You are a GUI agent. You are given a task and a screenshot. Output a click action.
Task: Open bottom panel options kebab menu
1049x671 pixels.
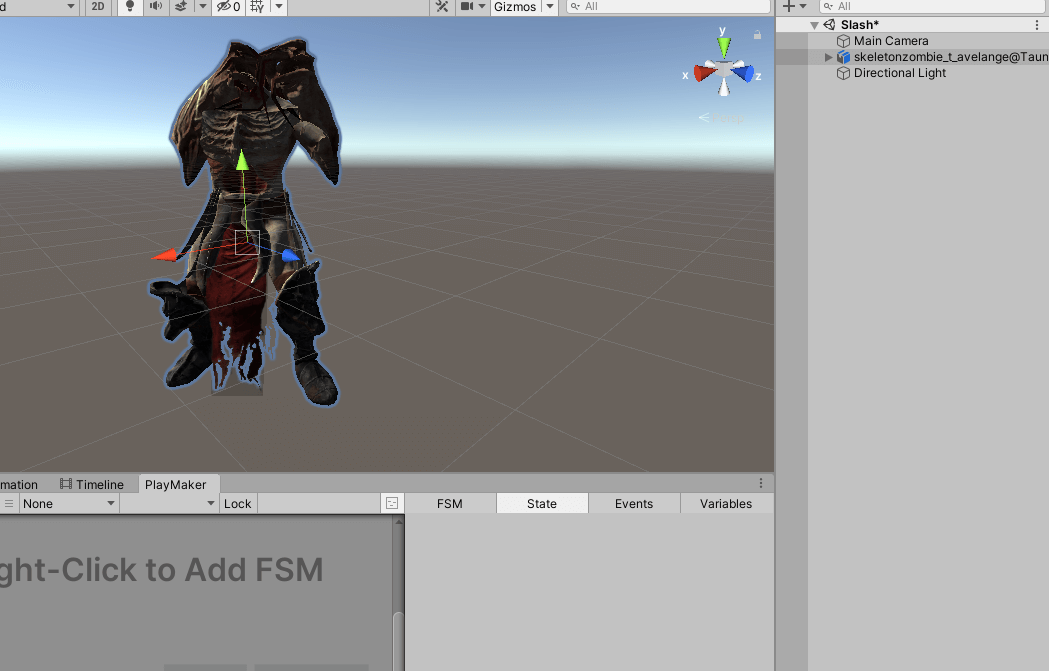coord(761,483)
